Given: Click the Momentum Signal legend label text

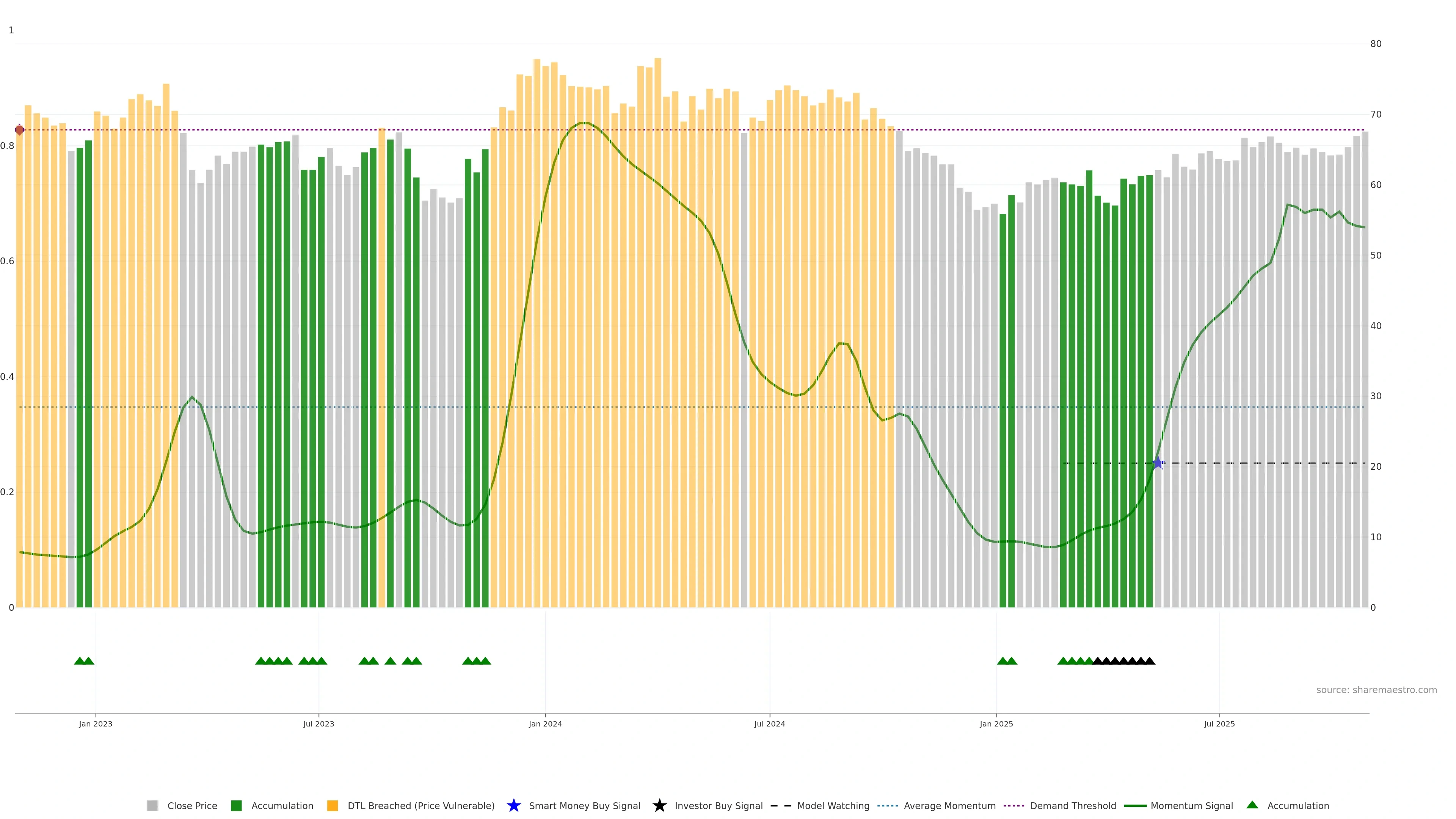Looking at the screenshot, I should (1191, 805).
